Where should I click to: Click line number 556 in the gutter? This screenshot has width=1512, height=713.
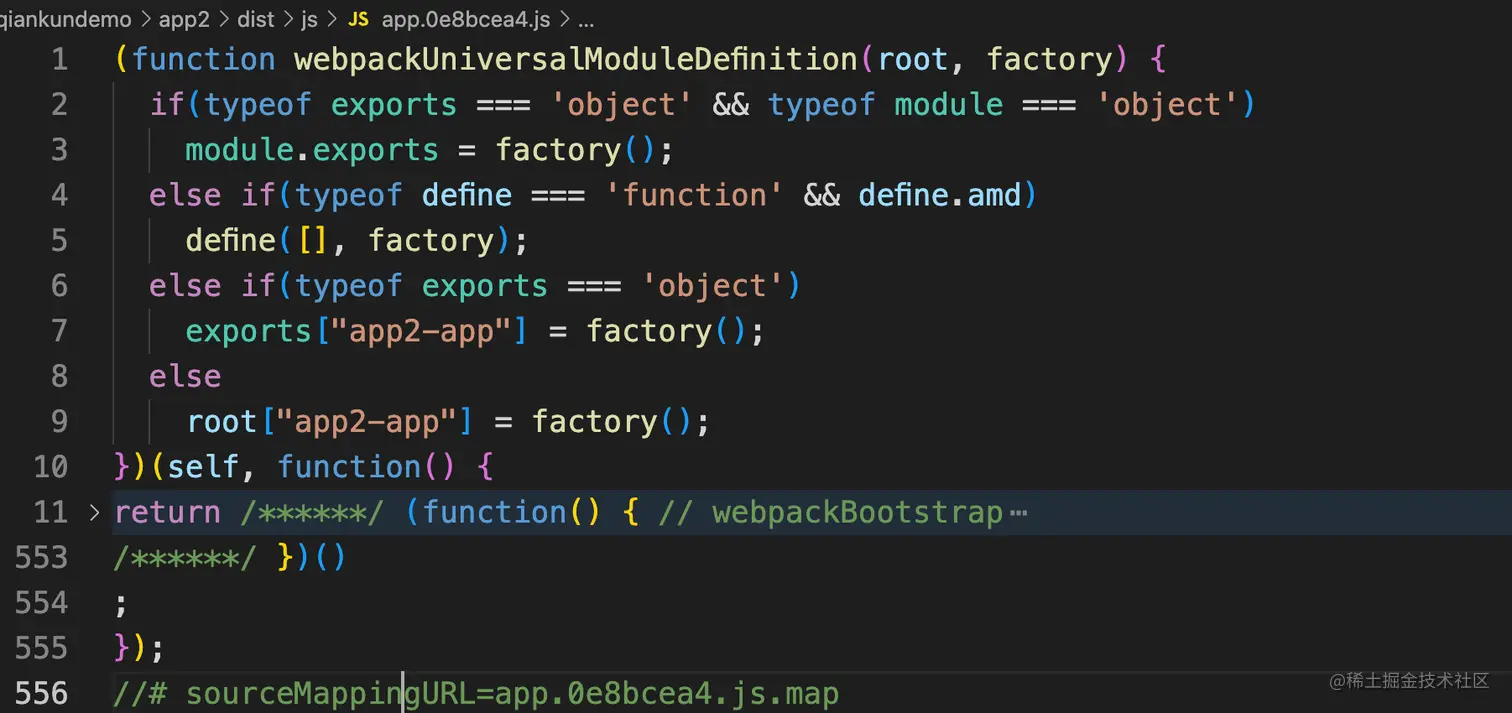pyautogui.click(x=42, y=693)
